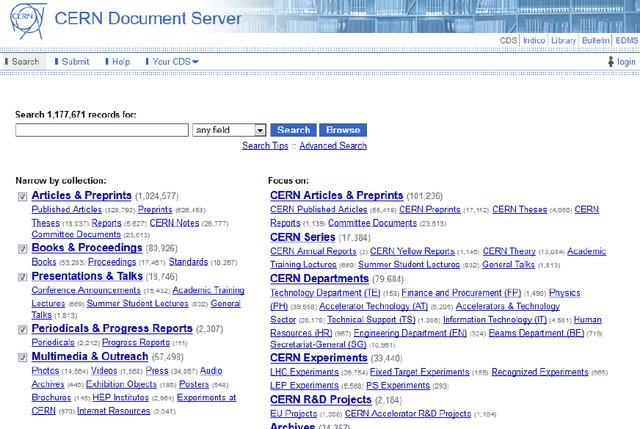This screenshot has width=640, height=429.
Task: Open Technology Department (TE) link
Action: click(325, 293)
